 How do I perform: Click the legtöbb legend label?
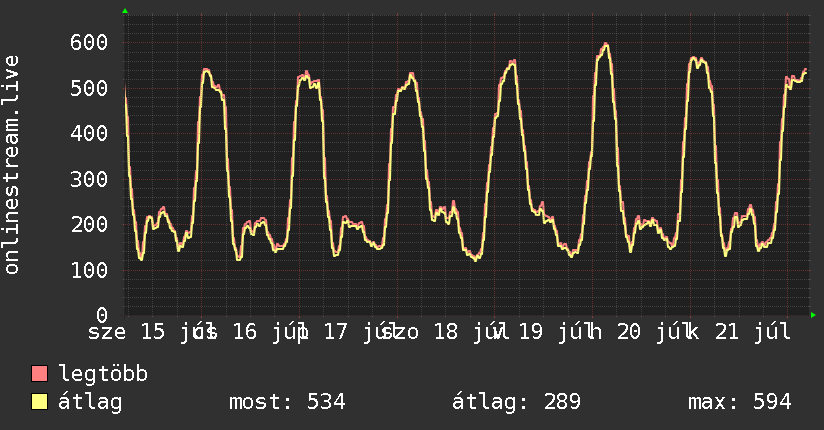click(103, 374)
